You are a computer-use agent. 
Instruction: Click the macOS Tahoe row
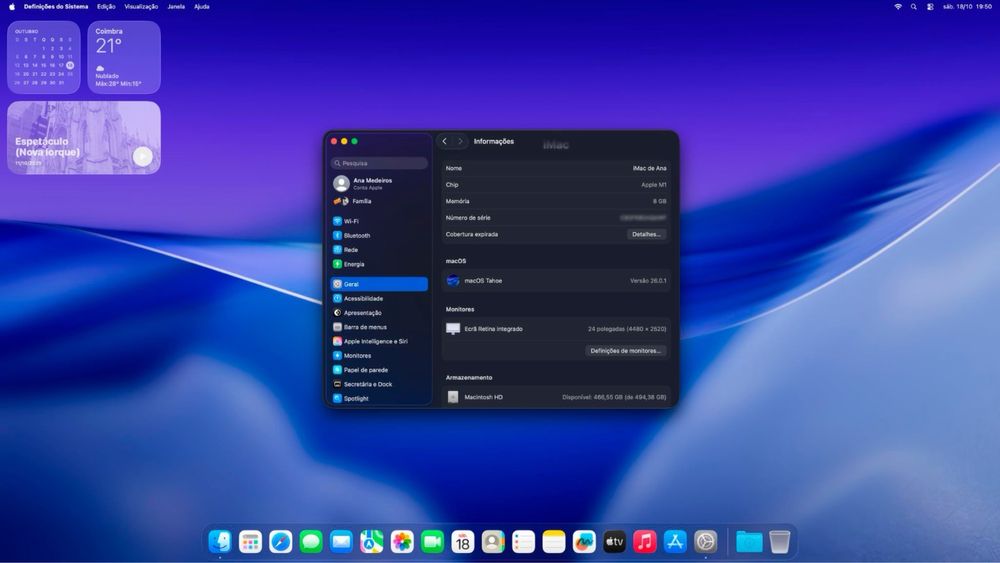556,281
